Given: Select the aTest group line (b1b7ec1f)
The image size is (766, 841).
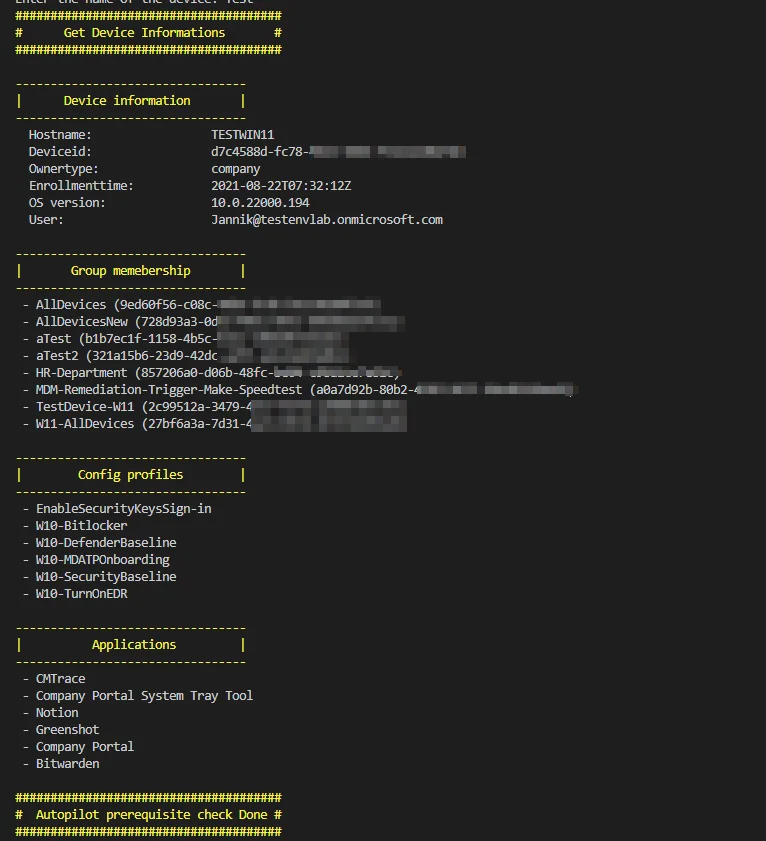Looking at the screenshot, I should click(x=186, y=339).
